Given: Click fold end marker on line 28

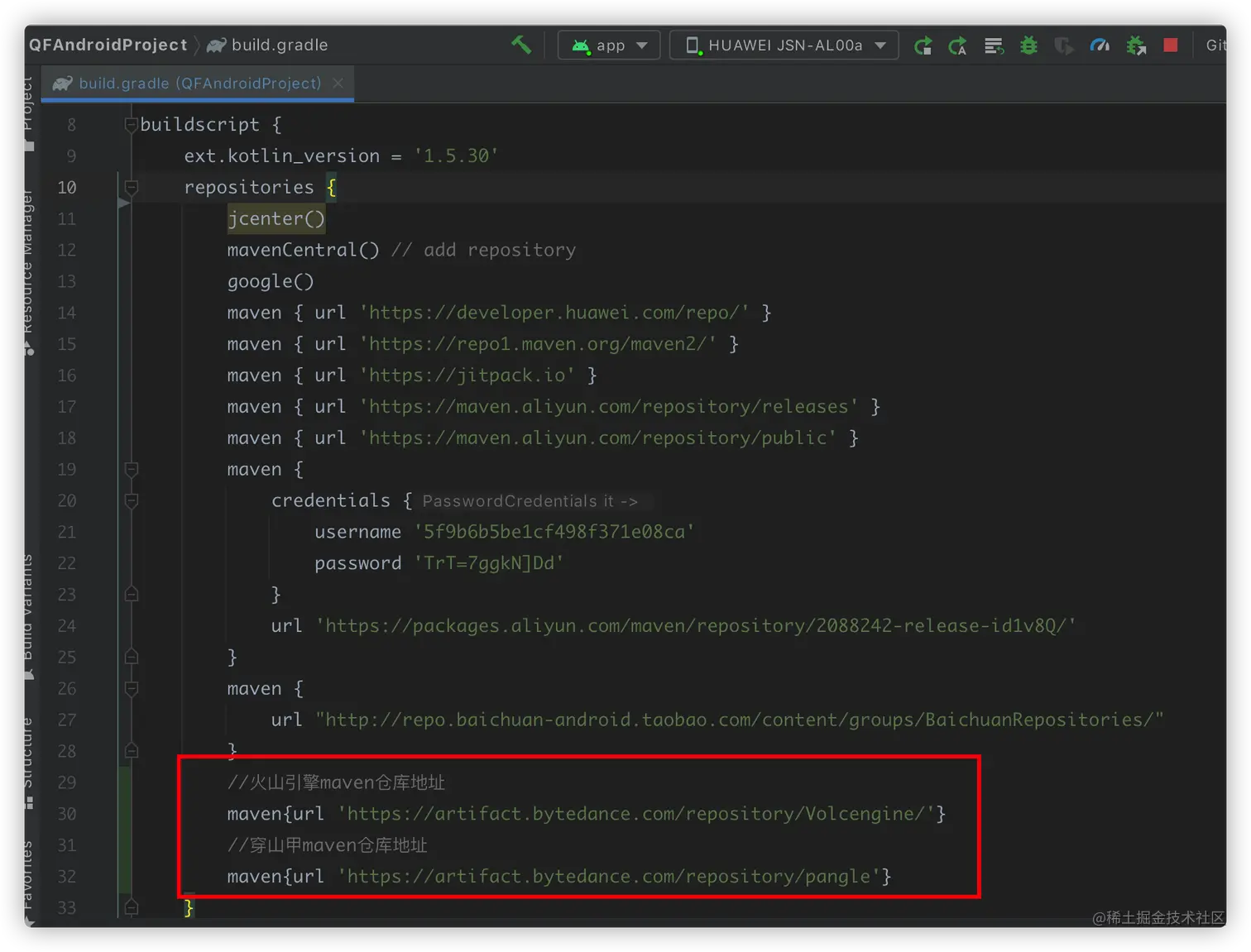Looking at the screenshot, I should click(x=131, y=750).
